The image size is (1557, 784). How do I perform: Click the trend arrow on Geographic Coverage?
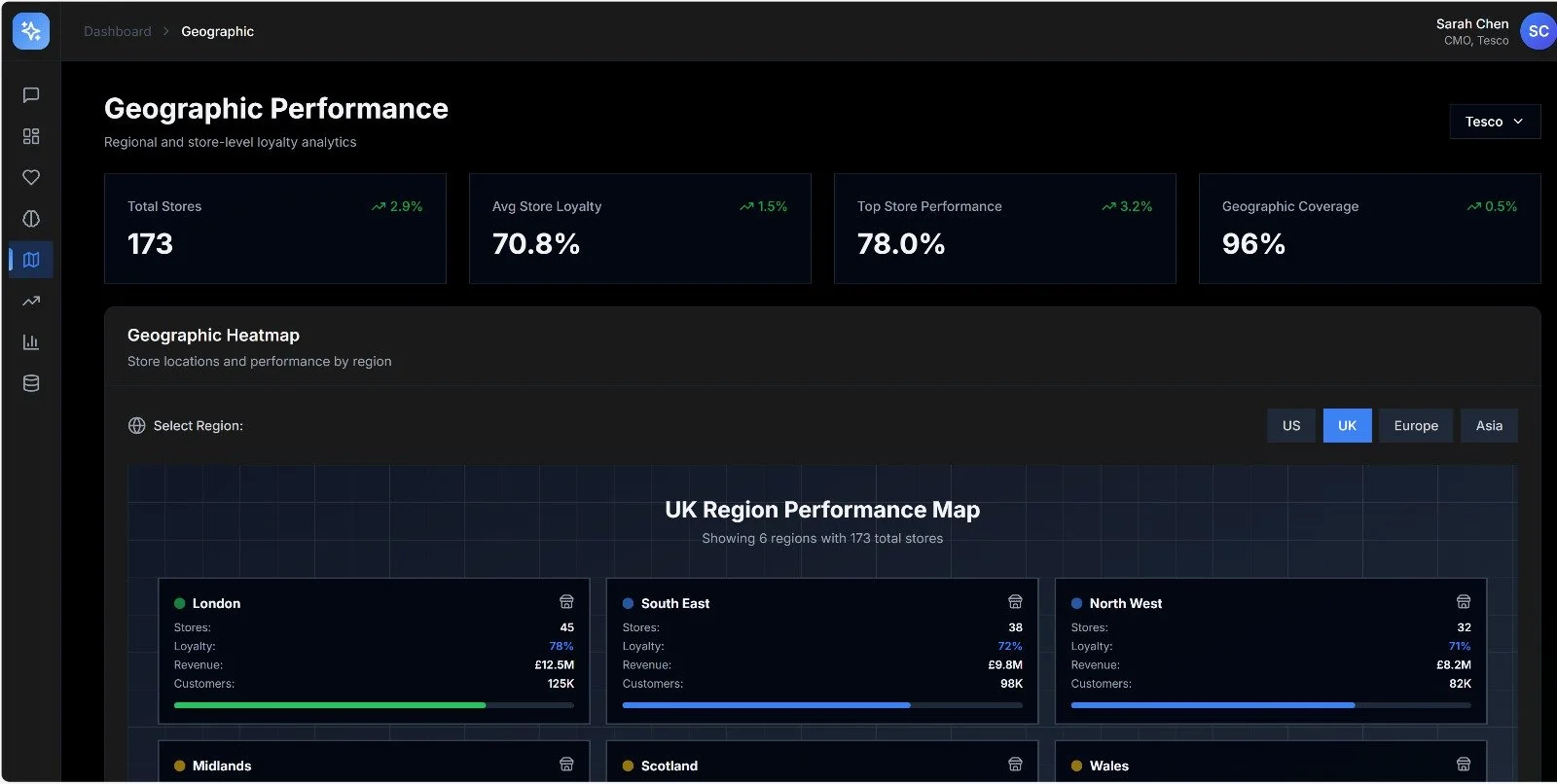[x=1473, y=206]
